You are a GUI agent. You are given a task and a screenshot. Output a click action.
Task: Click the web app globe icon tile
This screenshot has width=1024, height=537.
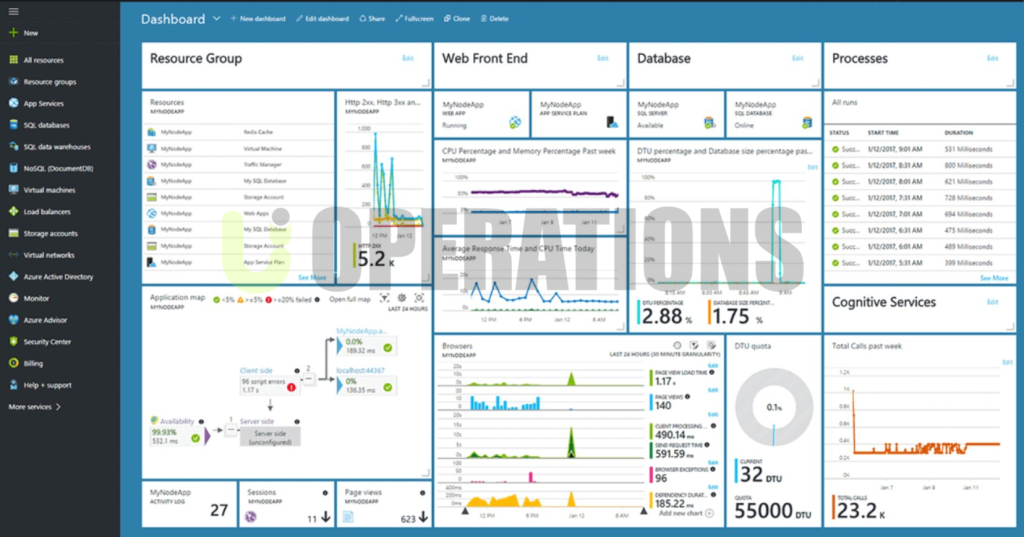[515, 122]
